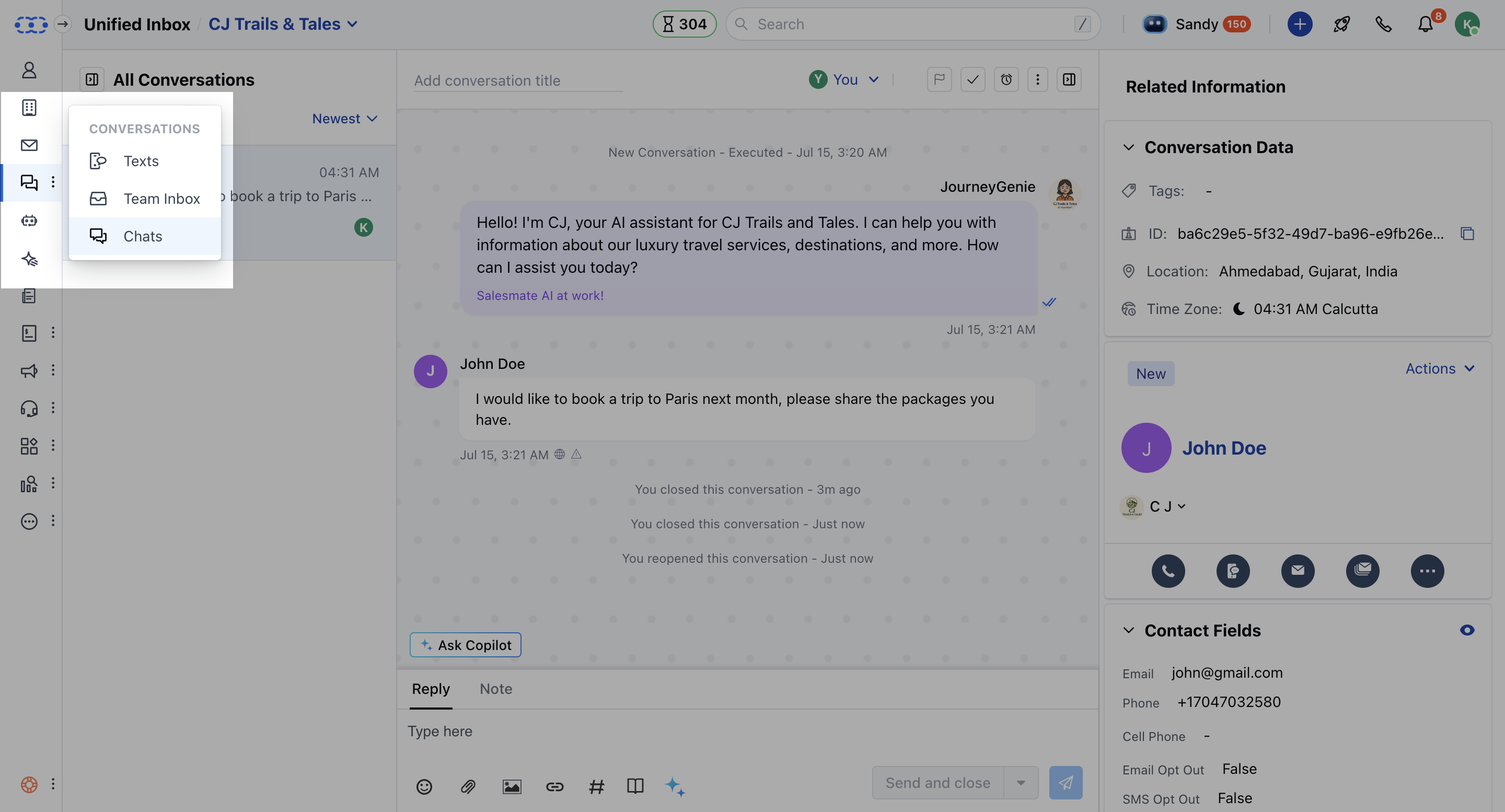Screen dimensions: 1505x812
Task: Open the apps grid icon in sidebar
Action: [29, 446]
